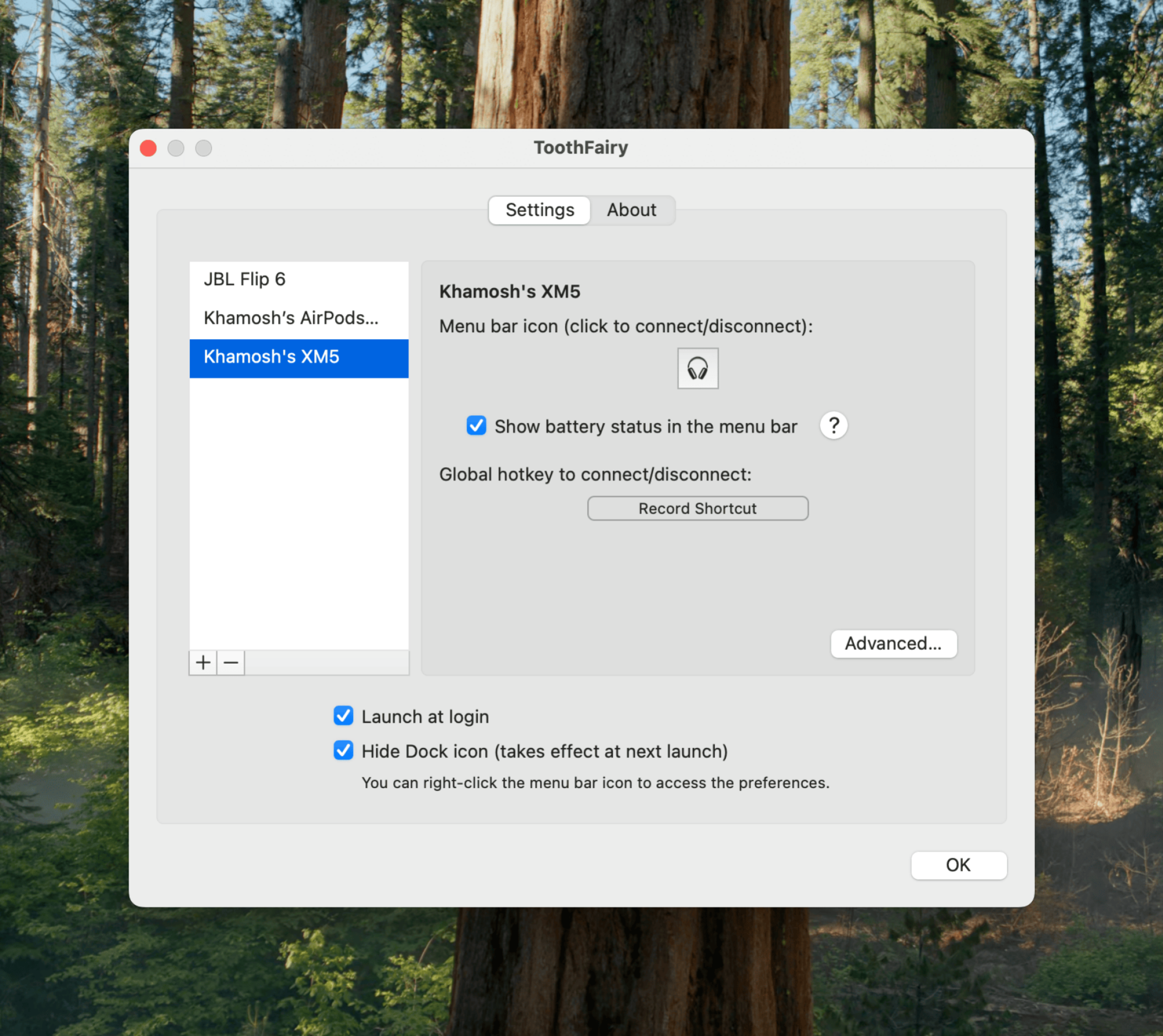The height and width of the screenshot is (1036, 1163).
Task: Disable Show battery status in menu bar
Action: click(x=476, y=426)
